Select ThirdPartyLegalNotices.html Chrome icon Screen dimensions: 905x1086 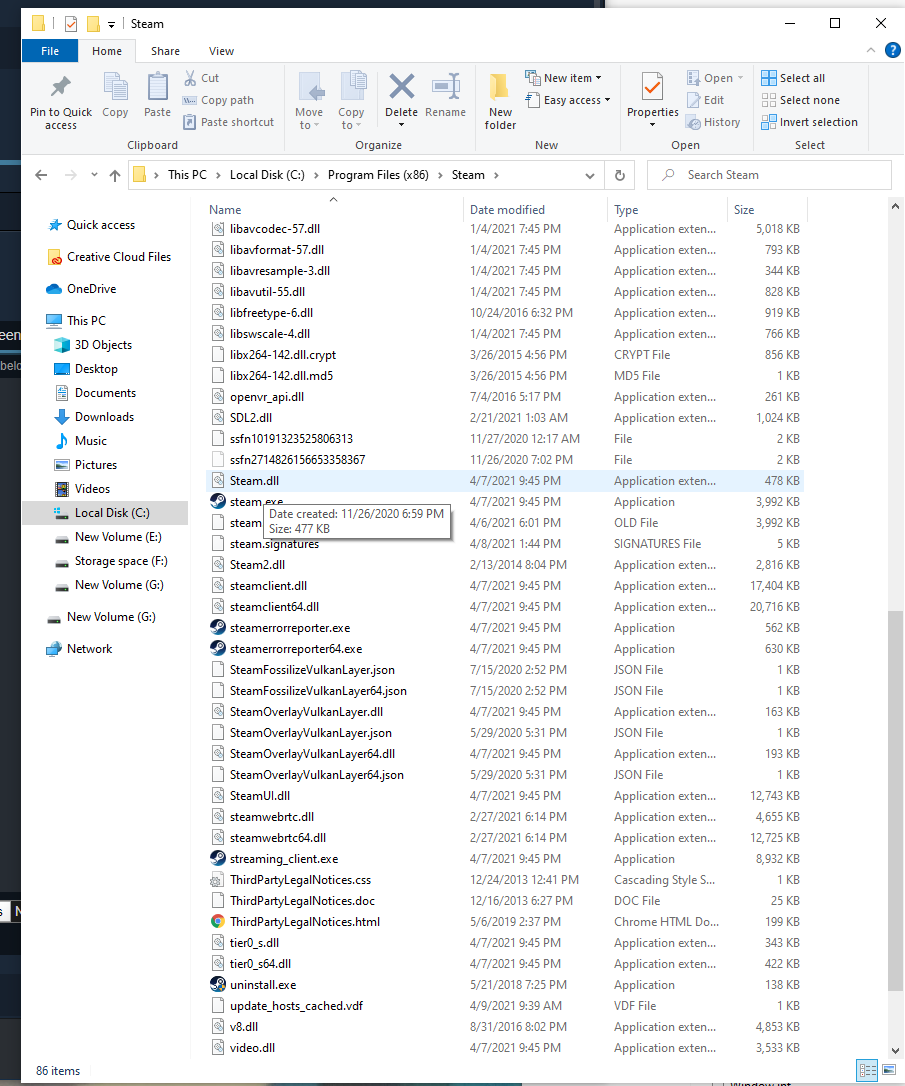217,922
